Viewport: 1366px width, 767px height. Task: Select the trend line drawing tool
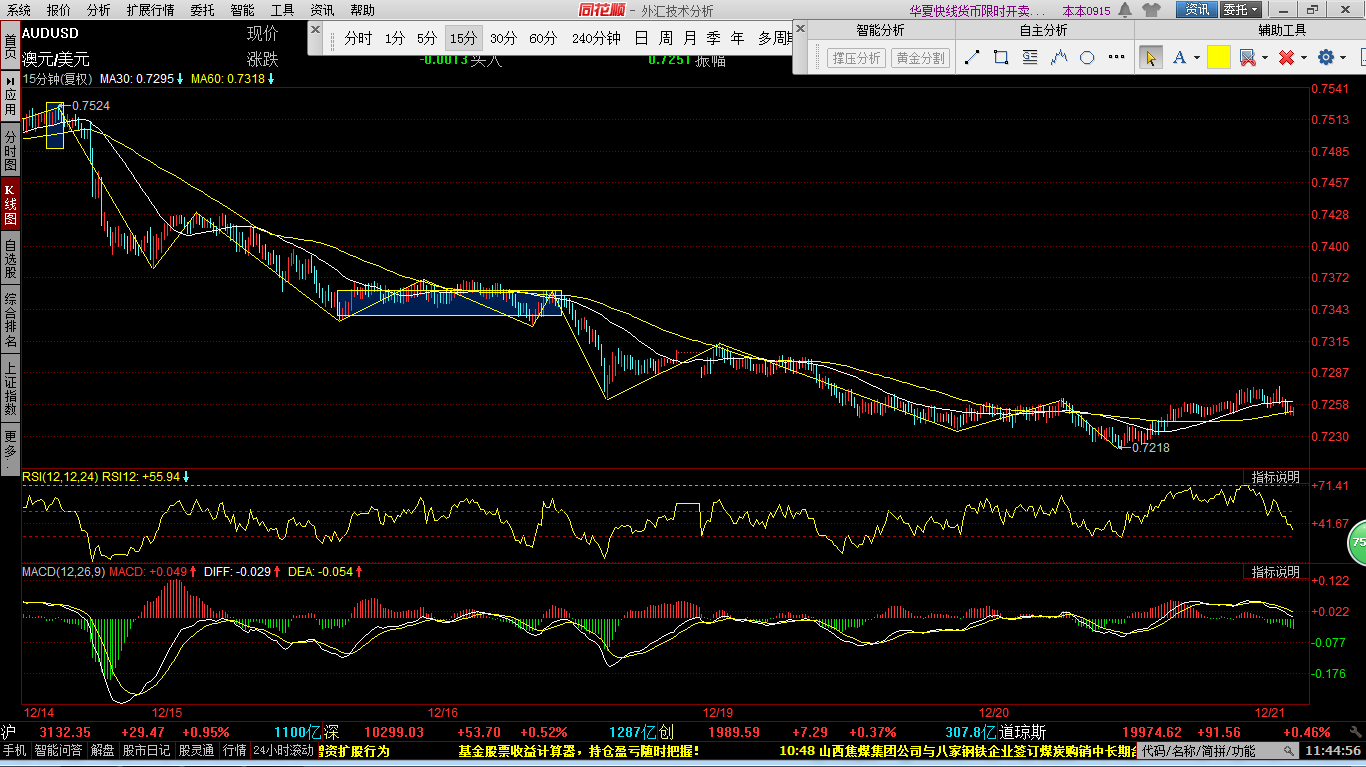pyautogui.click(x=972, y=58)
